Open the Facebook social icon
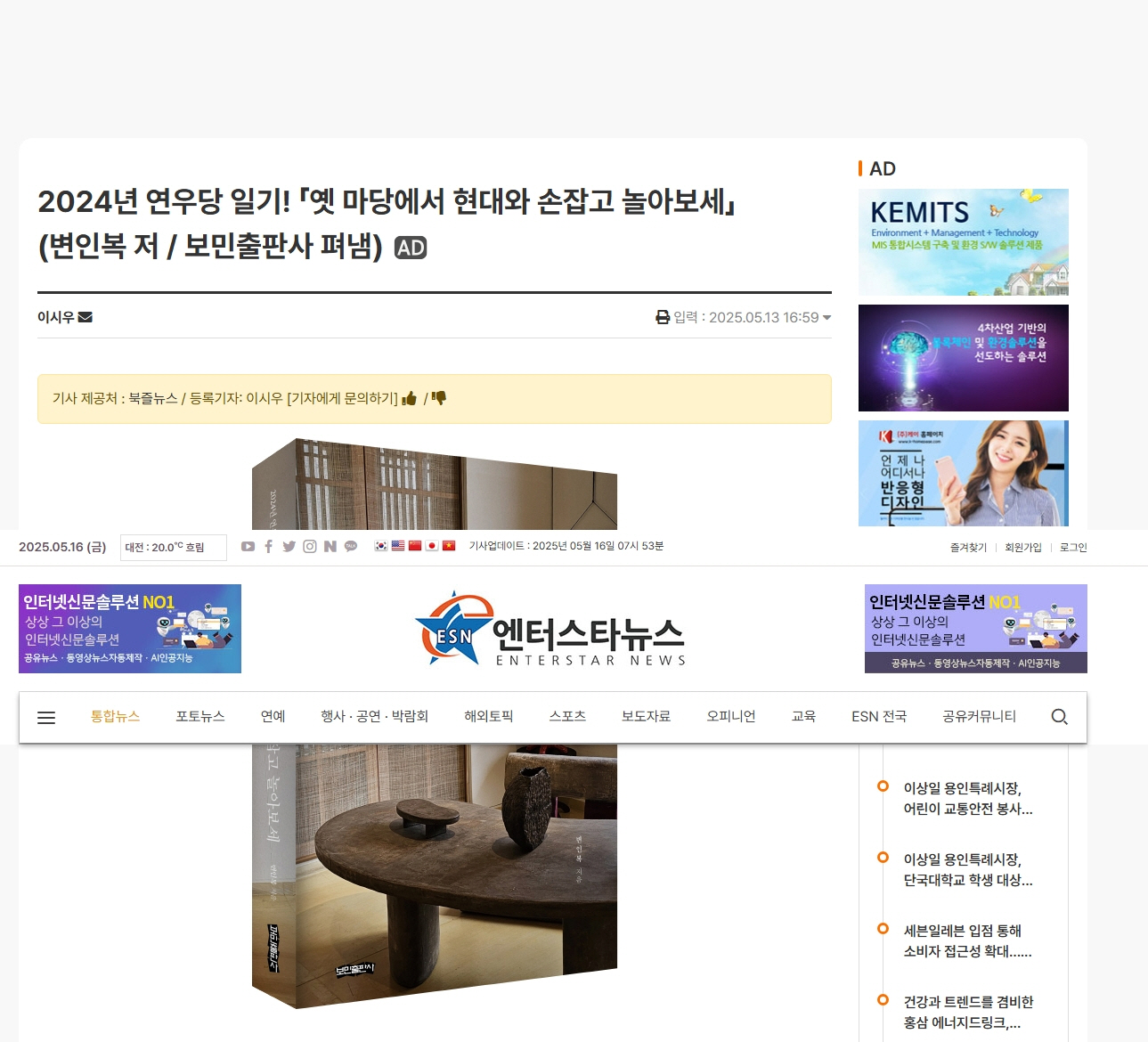The width and height of the screenshot is (1148, 1042). pos(269,547)
